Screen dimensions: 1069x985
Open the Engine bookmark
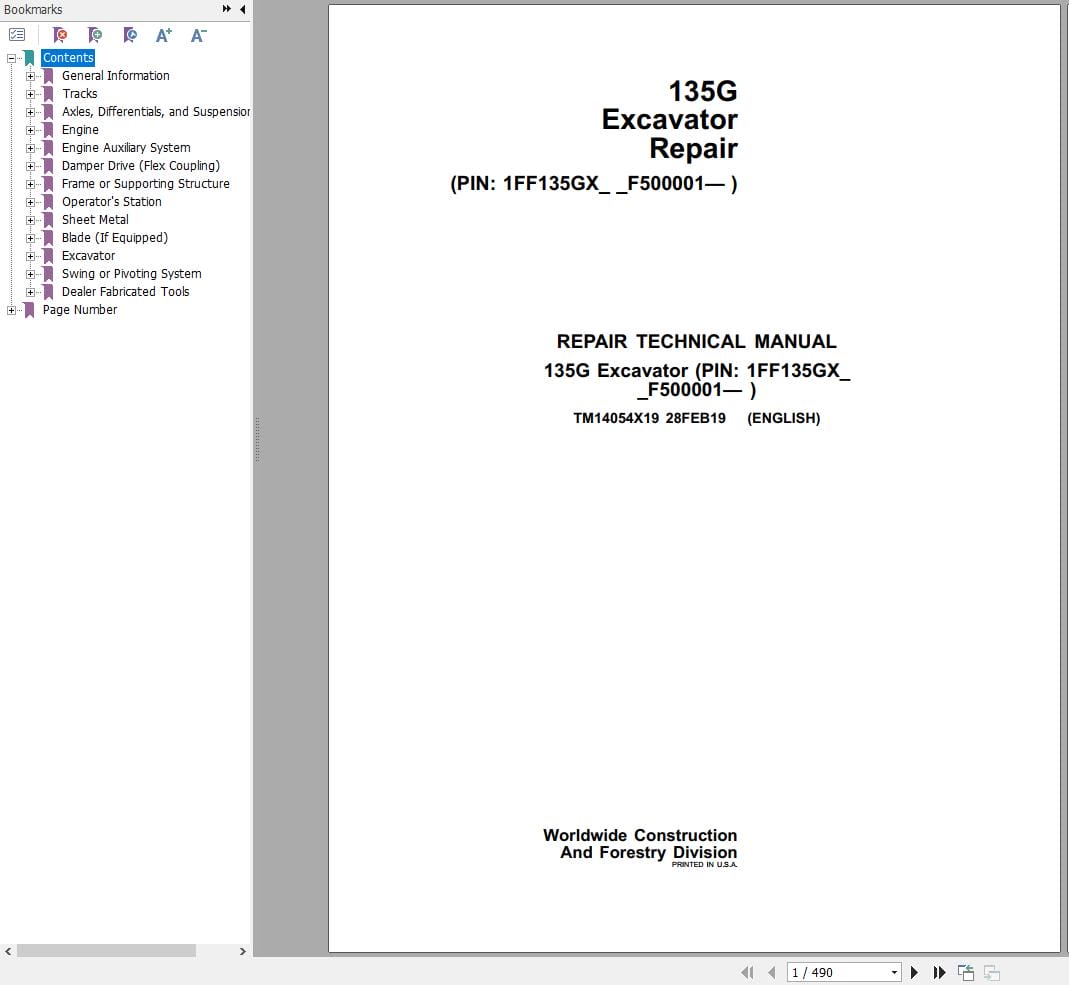click(x=80, y=130)
